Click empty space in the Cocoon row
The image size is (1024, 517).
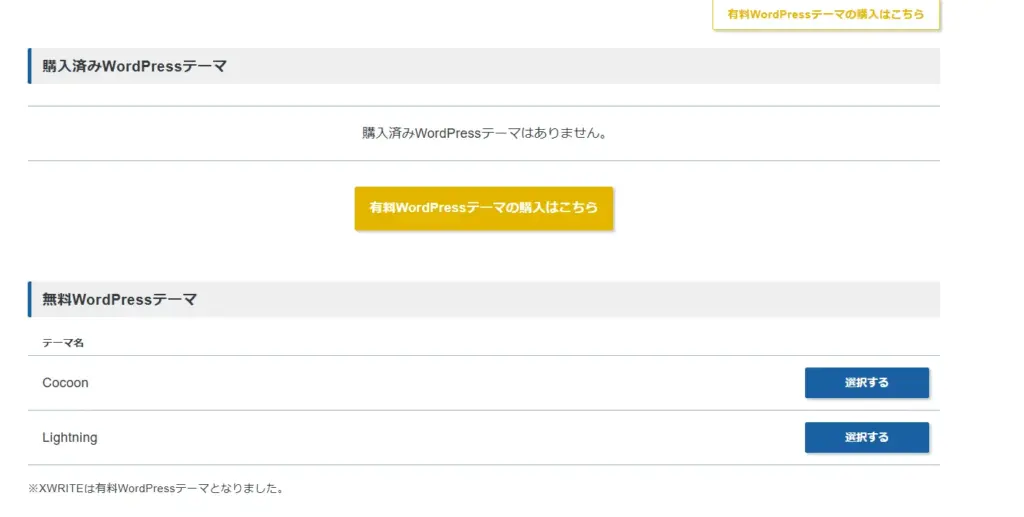[450, 383]
